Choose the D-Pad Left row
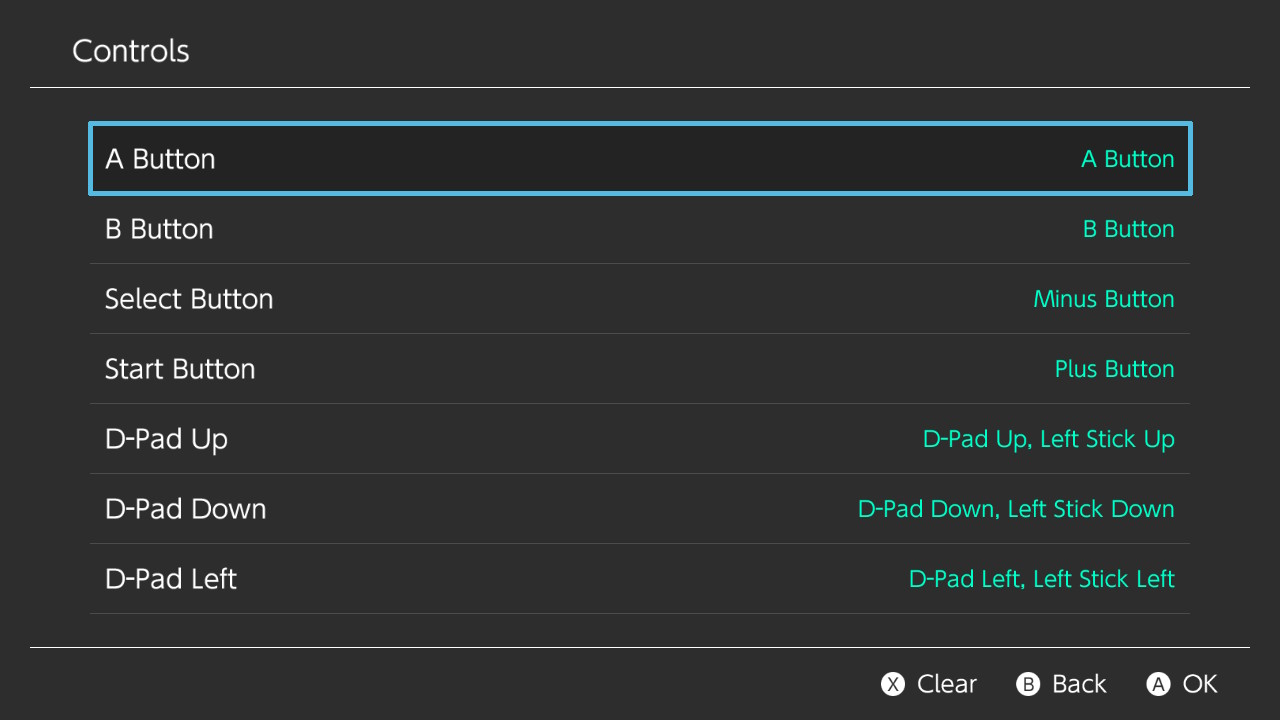The width and height of the screenshot is (1280, 720). click(x=640, y=579)
